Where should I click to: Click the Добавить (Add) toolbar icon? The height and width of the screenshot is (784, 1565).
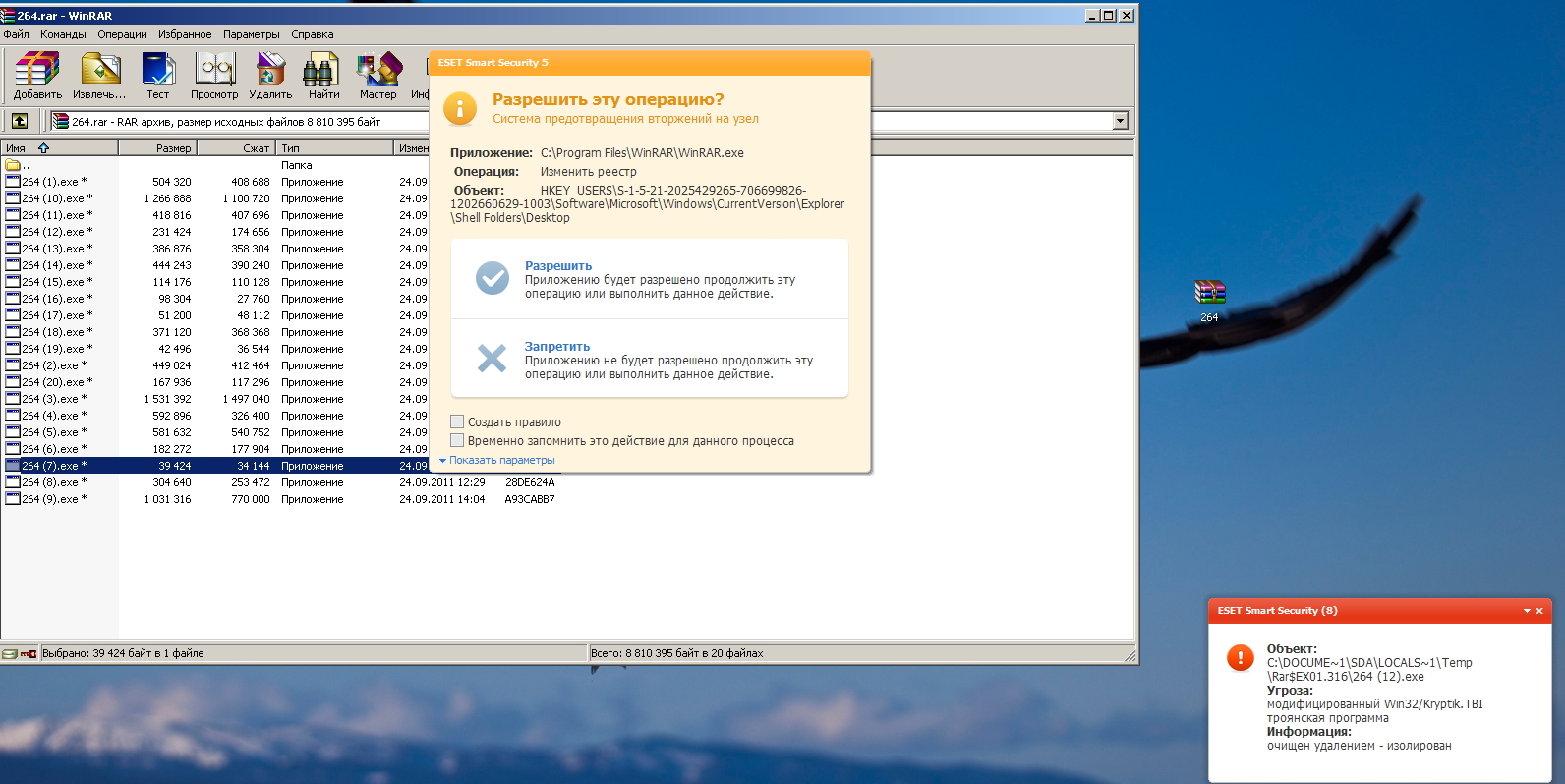coord(37,76)
